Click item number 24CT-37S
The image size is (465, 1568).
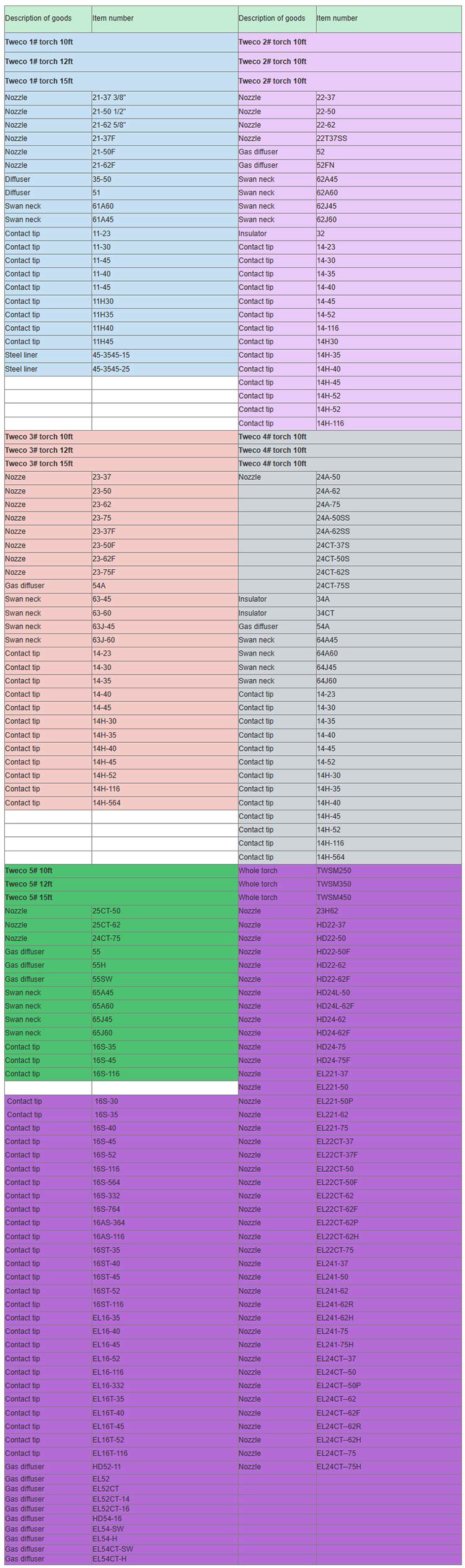point(333,546)
